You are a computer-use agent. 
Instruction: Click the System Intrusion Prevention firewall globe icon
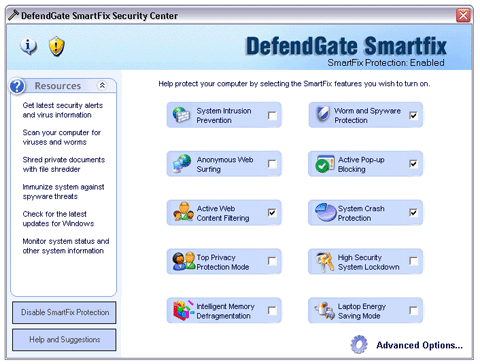pos(181,115)
